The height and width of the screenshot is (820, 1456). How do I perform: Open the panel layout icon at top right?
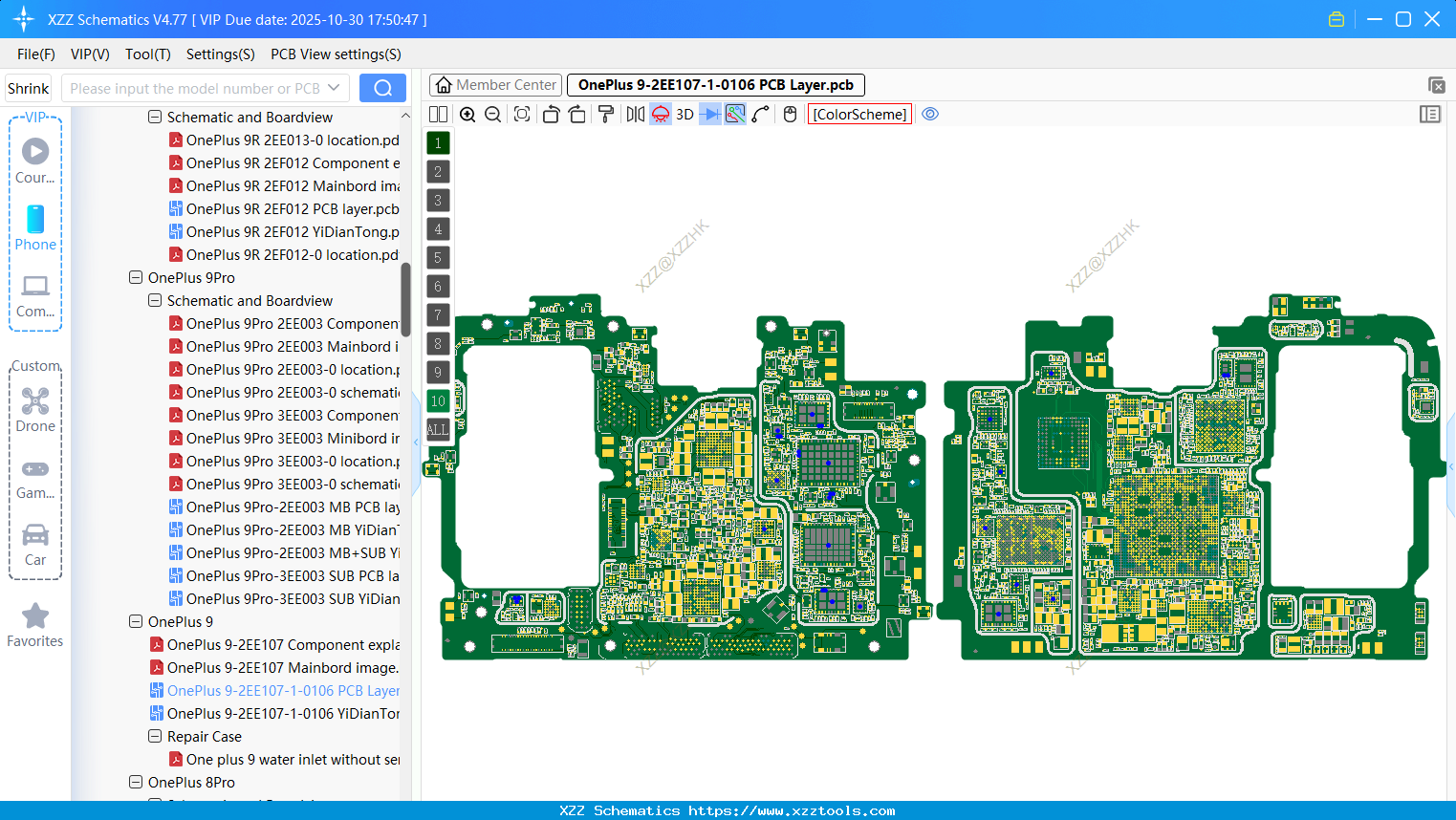[x=1430, y=114]
